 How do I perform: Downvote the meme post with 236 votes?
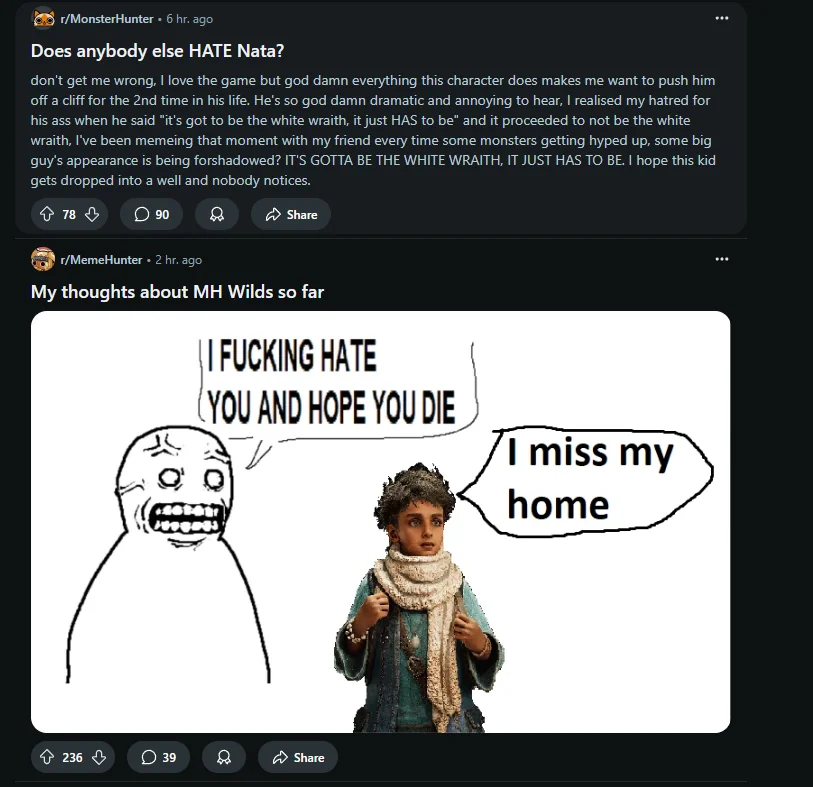point(99,757)
